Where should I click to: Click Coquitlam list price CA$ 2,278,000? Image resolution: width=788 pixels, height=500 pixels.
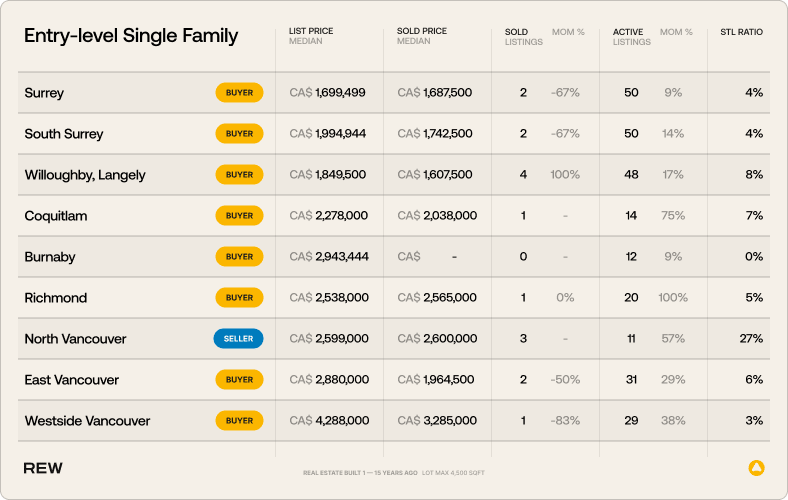(329, 216)
